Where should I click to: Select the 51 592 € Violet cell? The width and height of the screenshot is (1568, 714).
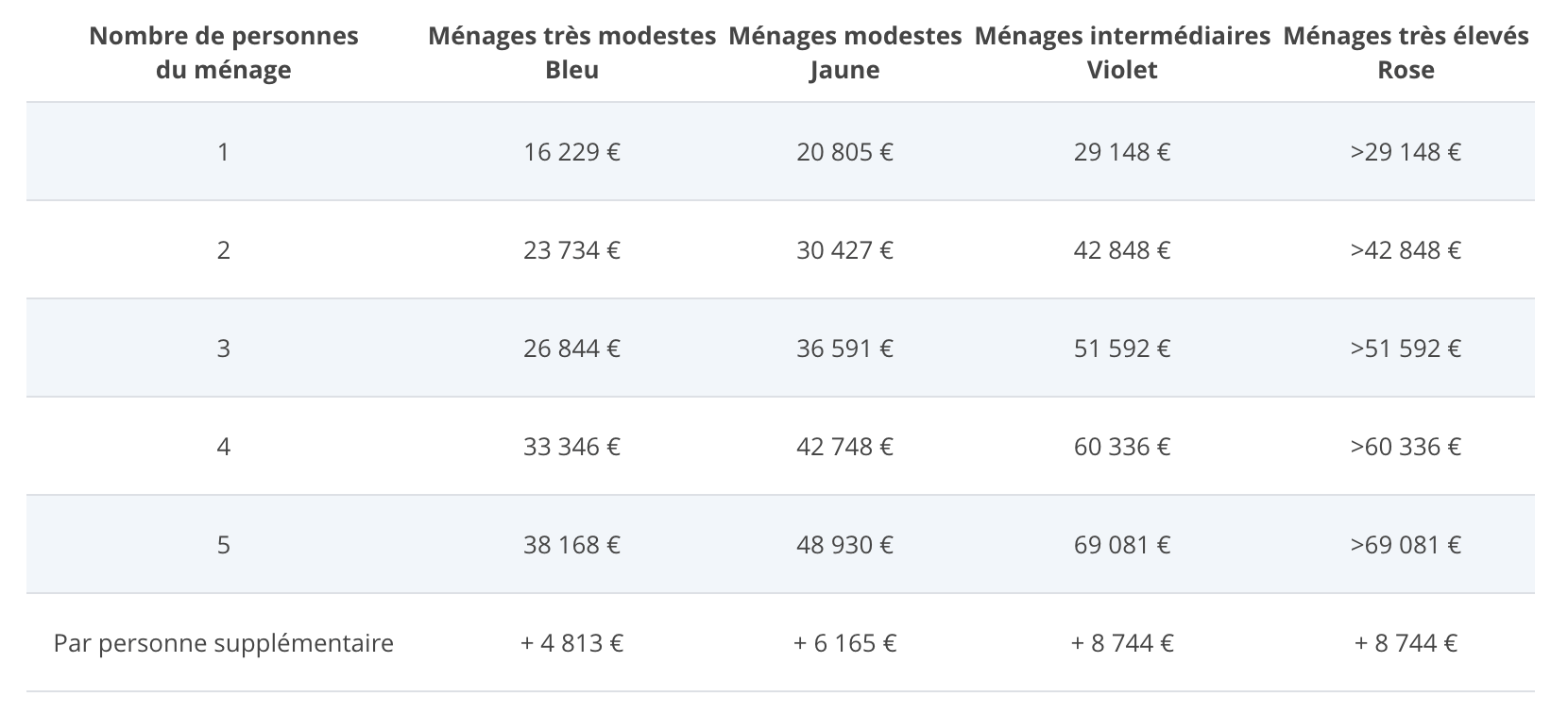tap(1122, 348)
